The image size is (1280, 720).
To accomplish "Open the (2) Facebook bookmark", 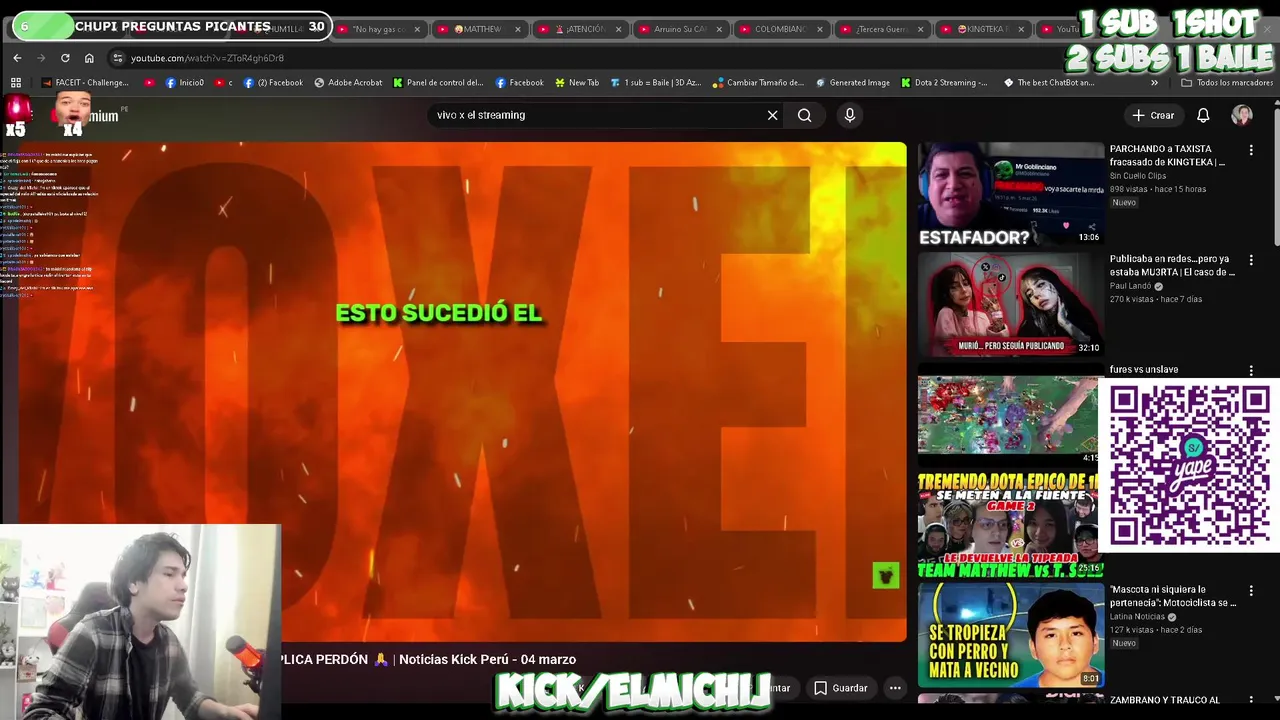I will coord(272,83).
